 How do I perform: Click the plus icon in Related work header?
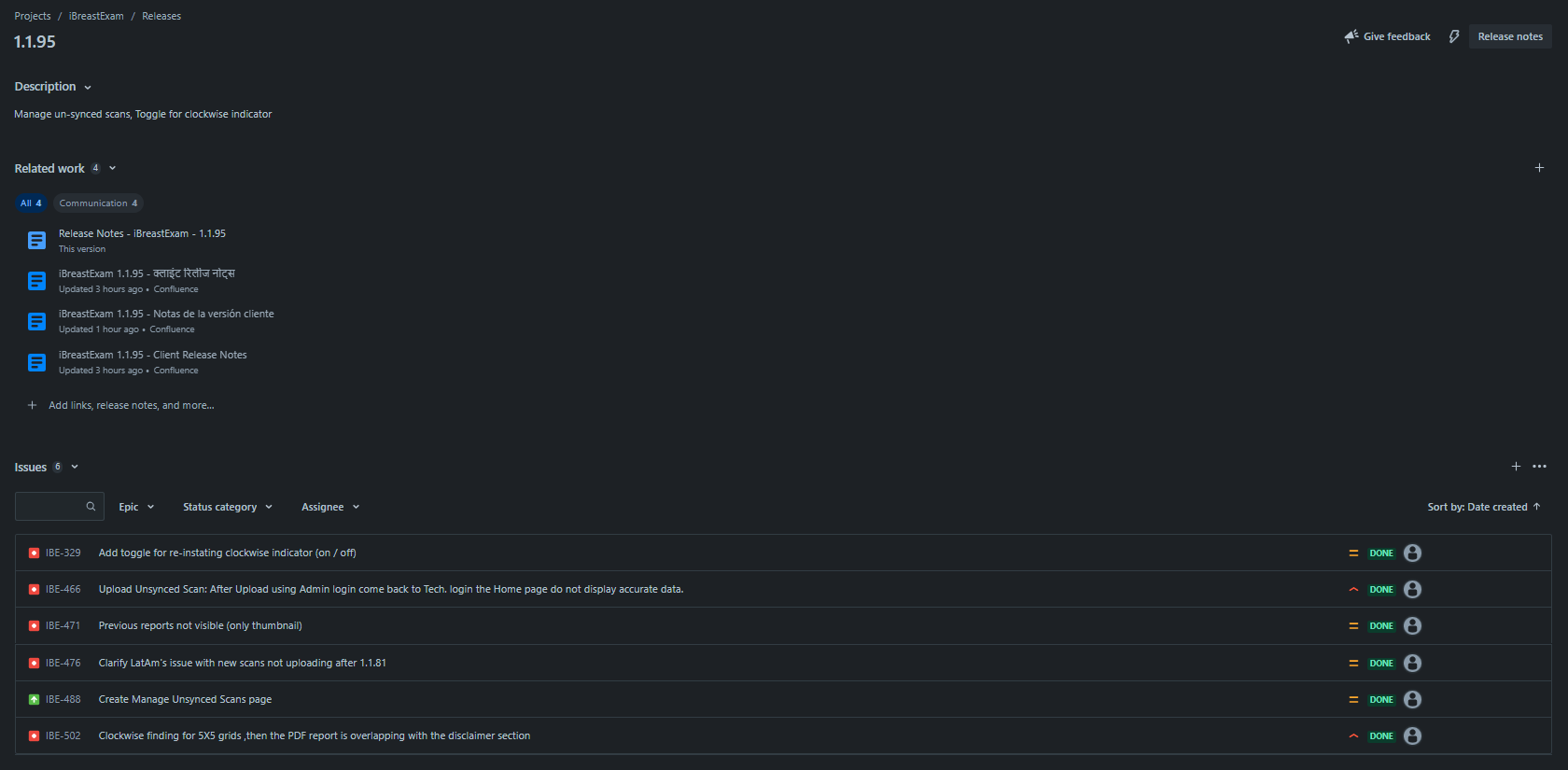1539,168
